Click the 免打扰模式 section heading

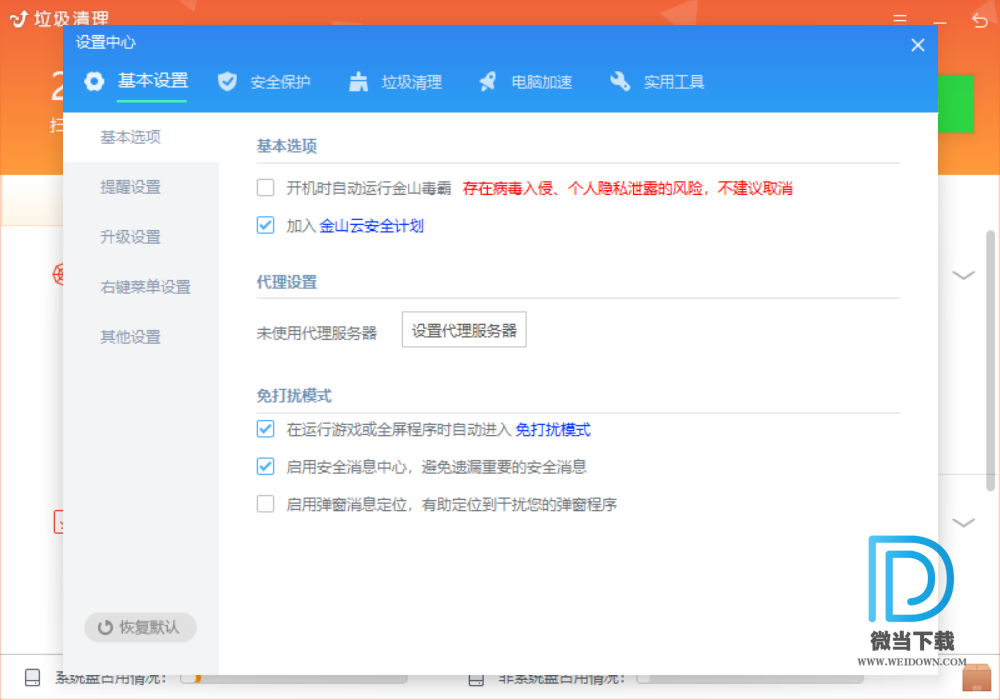(294, 396)
